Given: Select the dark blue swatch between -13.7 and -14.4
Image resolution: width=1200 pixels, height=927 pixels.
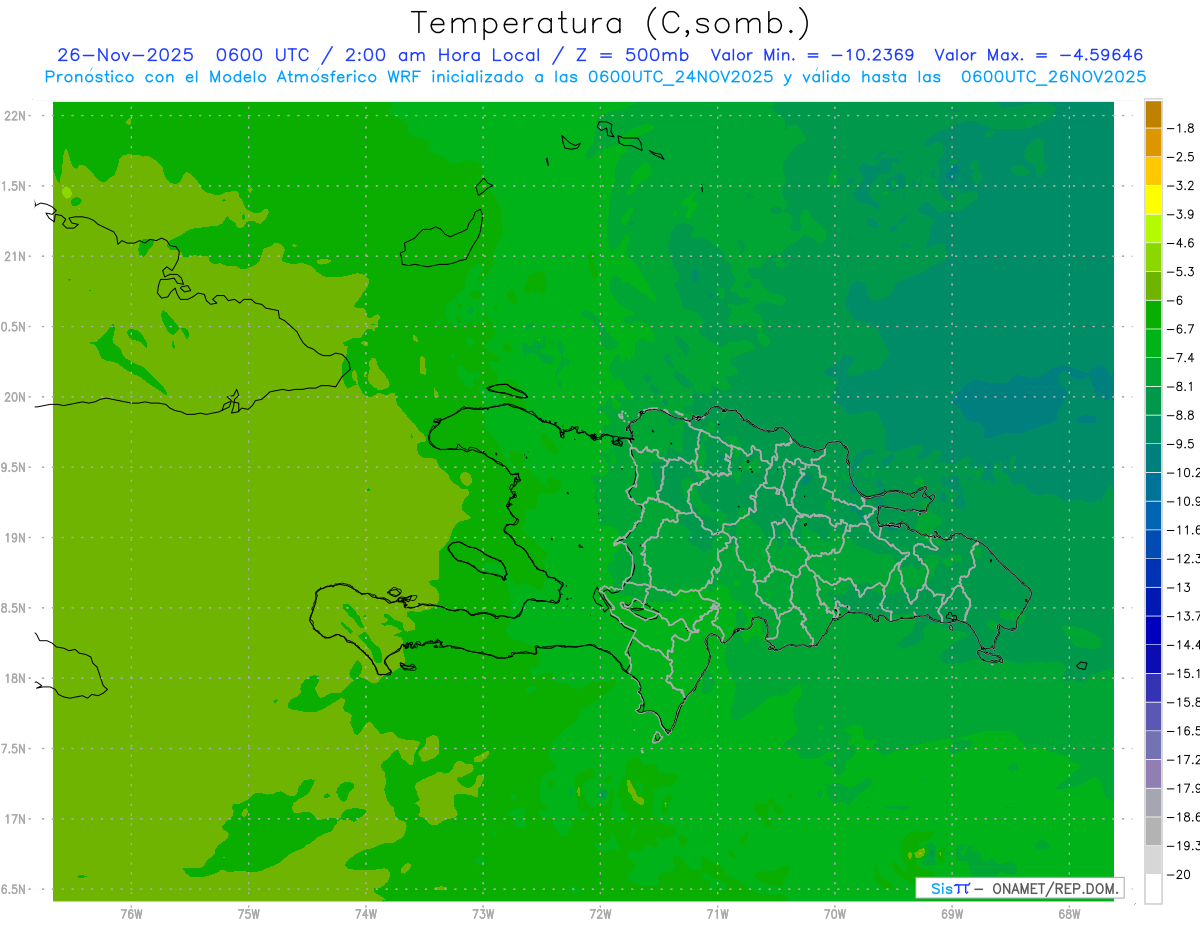Looking at the screenshot, I should click(x=1153, y=630).
